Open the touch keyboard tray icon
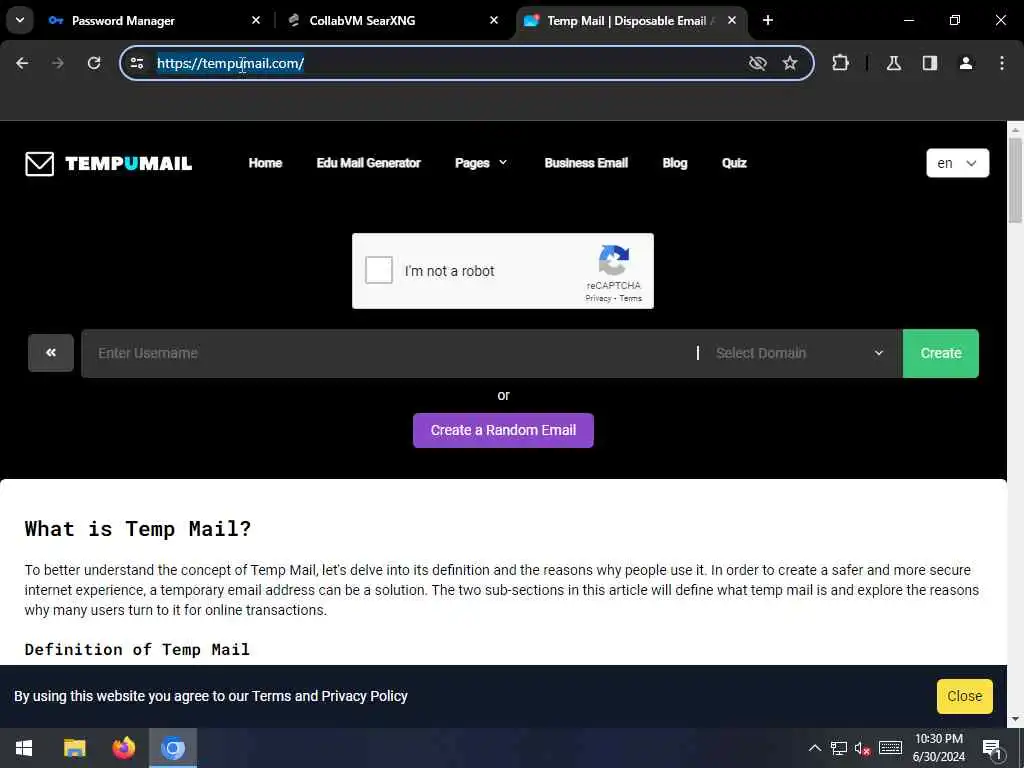Image resolution: width=1024 pixels, height=768 pixels. pos(890,748)
